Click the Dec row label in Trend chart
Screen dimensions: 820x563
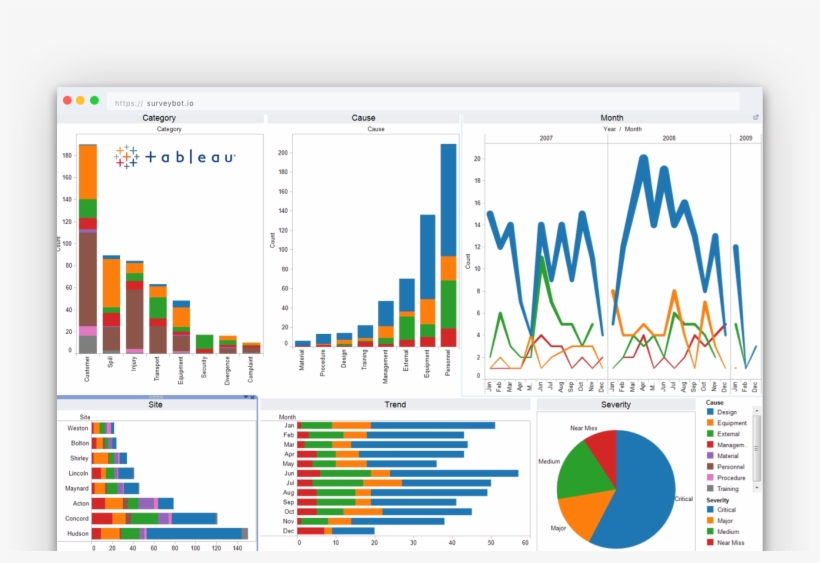pos(288,531)
